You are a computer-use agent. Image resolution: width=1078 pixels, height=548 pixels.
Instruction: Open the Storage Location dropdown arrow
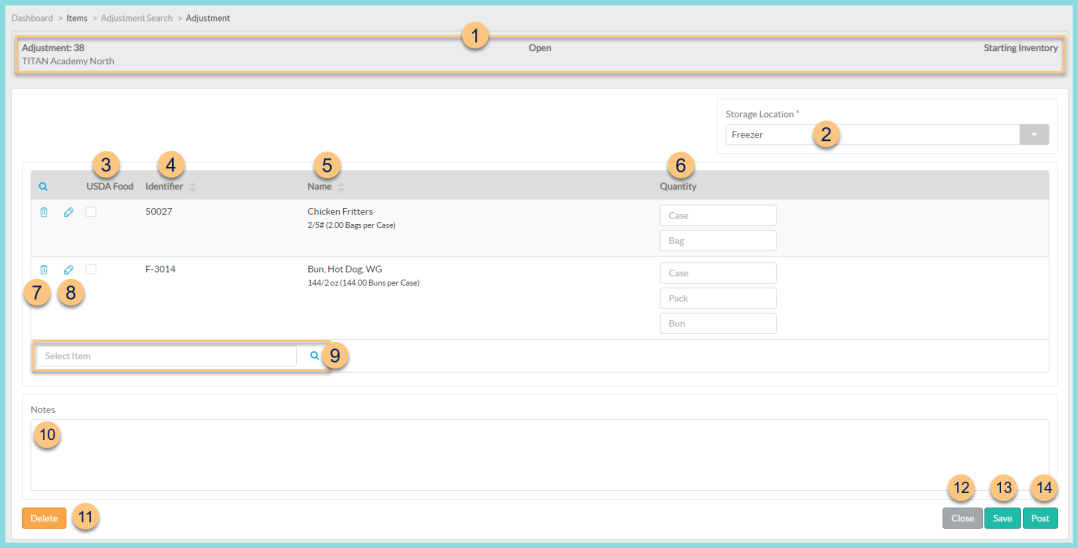[x=1034, y=135]
